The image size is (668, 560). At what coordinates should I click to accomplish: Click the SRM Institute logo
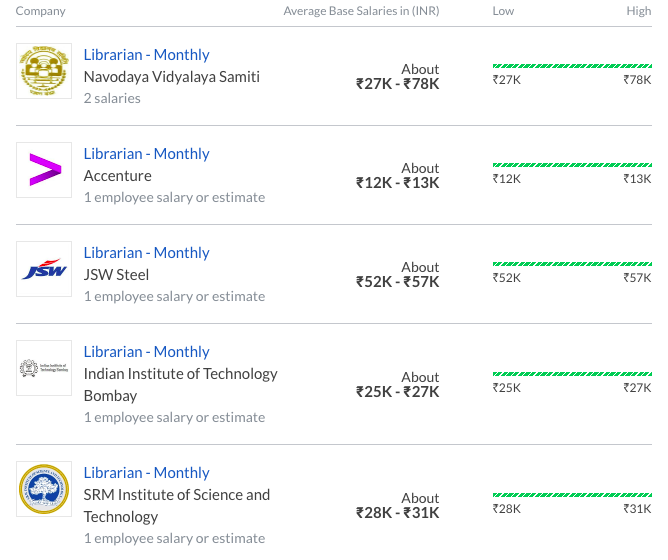(x=44, y=489)
